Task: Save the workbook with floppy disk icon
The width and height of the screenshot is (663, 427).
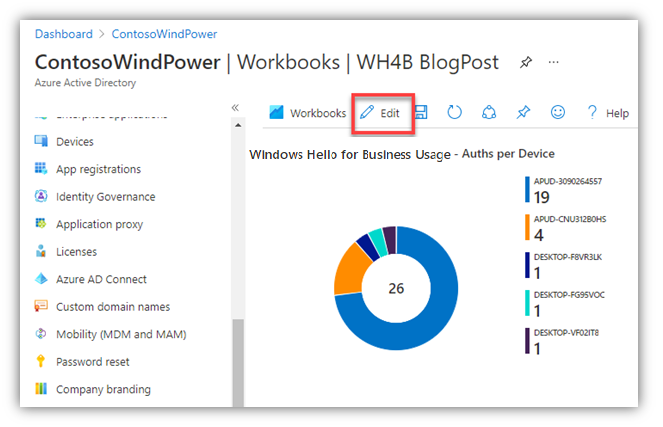Action: (421, 112)
